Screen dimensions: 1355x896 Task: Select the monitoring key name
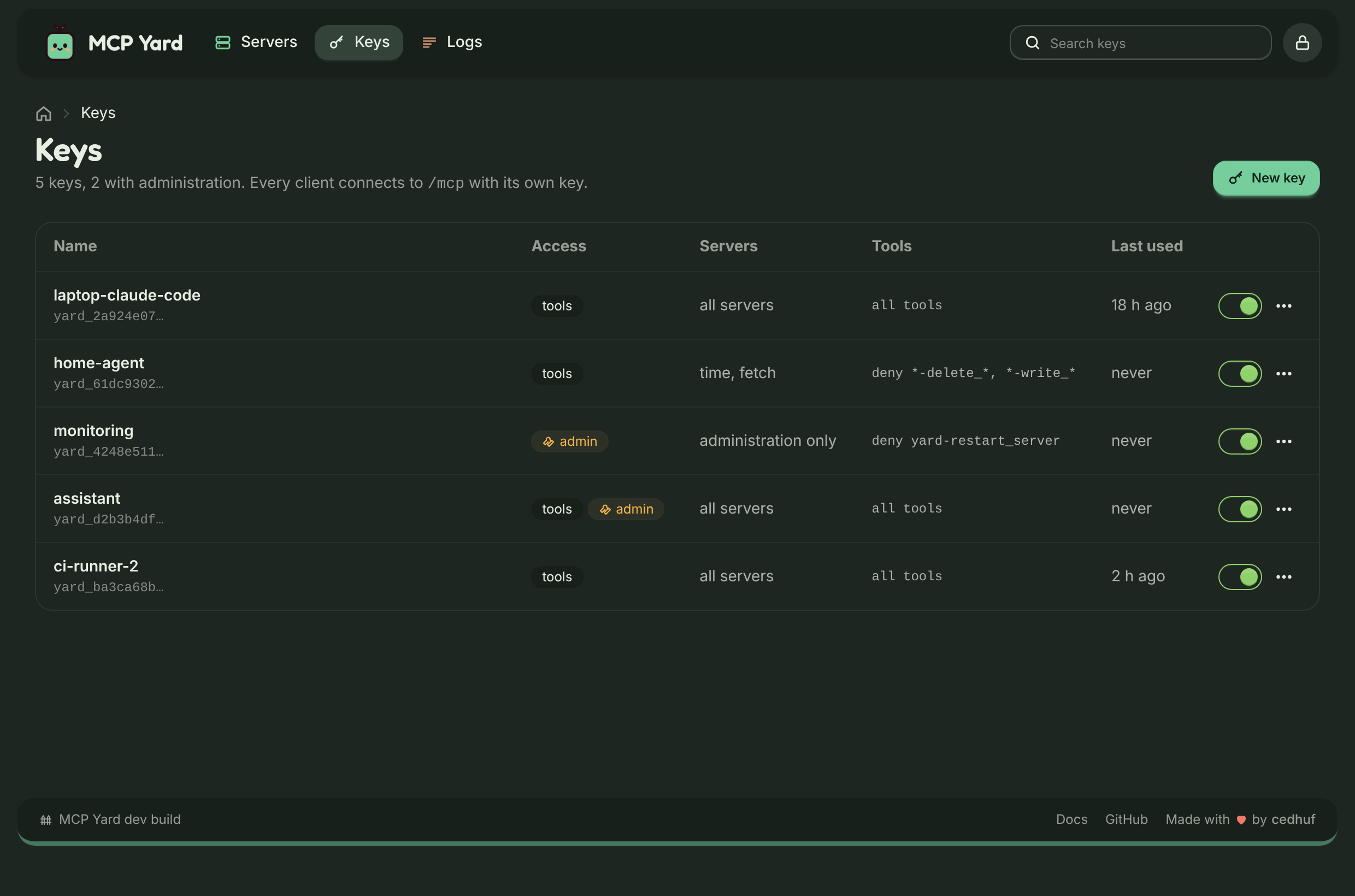coord(93,431)
